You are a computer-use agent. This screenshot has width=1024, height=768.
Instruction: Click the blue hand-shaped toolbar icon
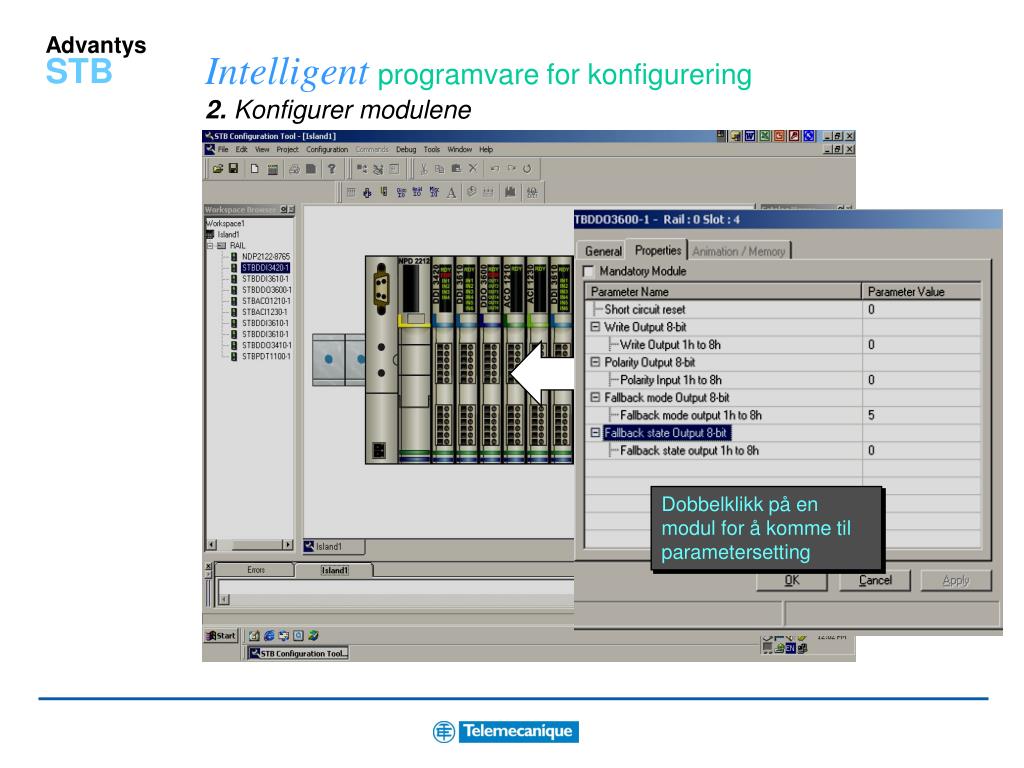[367, 192]
